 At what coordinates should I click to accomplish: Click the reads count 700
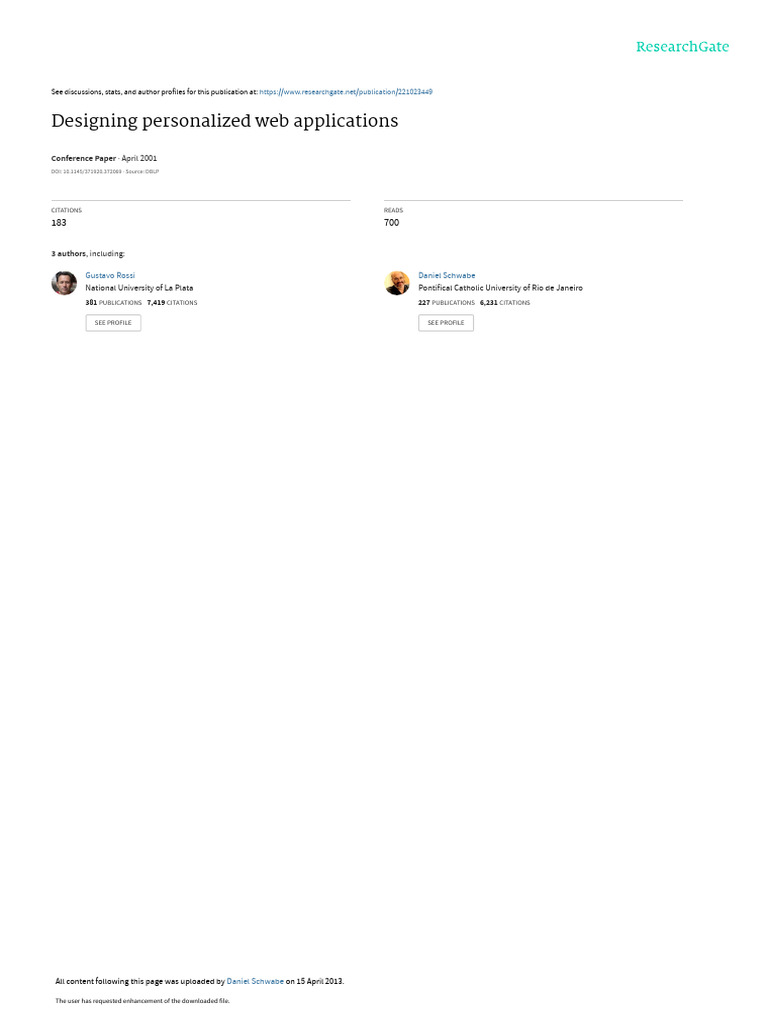(x=391, y=223)
